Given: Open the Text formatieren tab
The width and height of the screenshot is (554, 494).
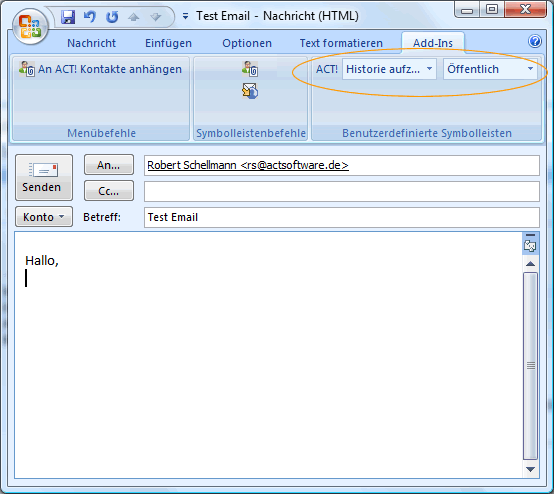Looking at the screenshot, I should [x=341, y=43].
